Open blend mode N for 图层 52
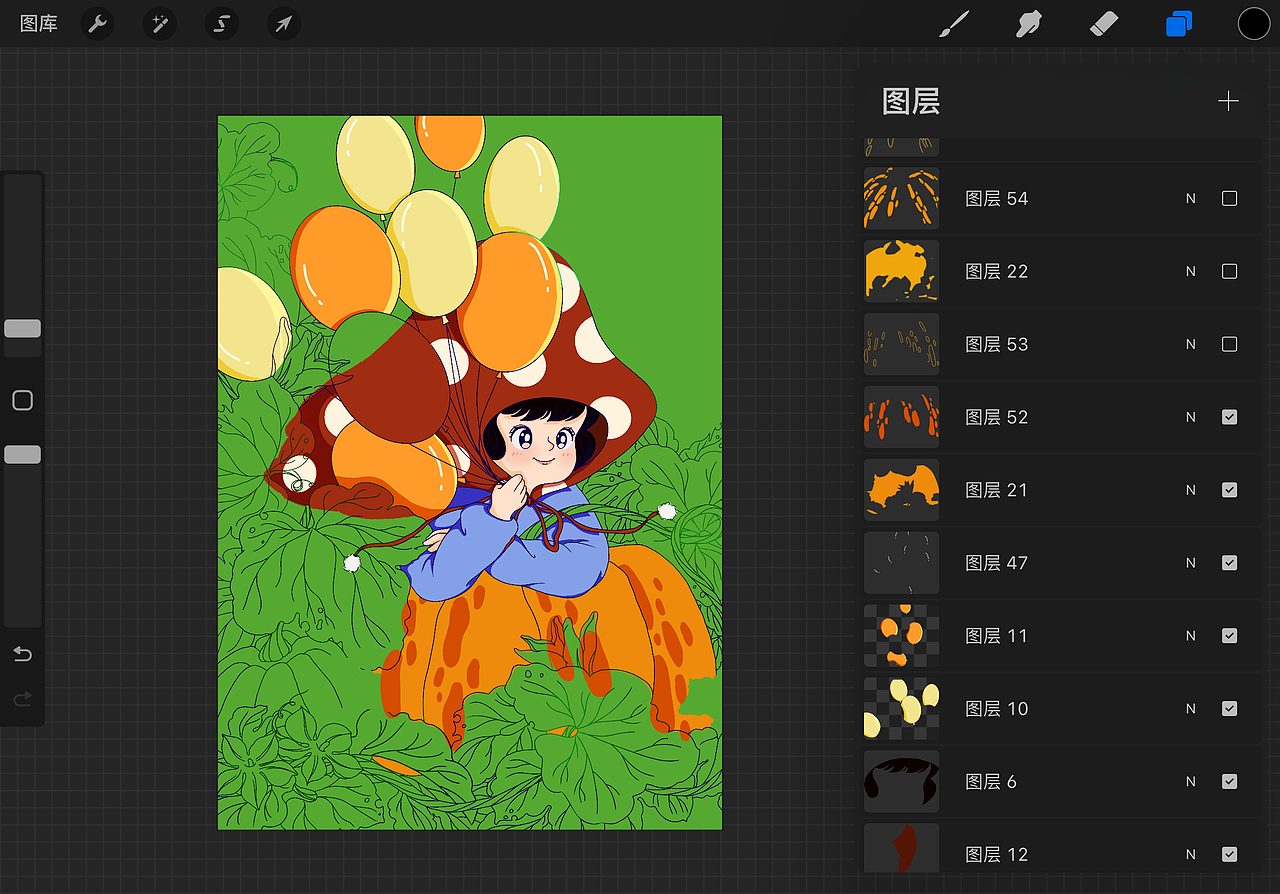The width and height of the screenshot is (1280, 894). click(1190, 418)
